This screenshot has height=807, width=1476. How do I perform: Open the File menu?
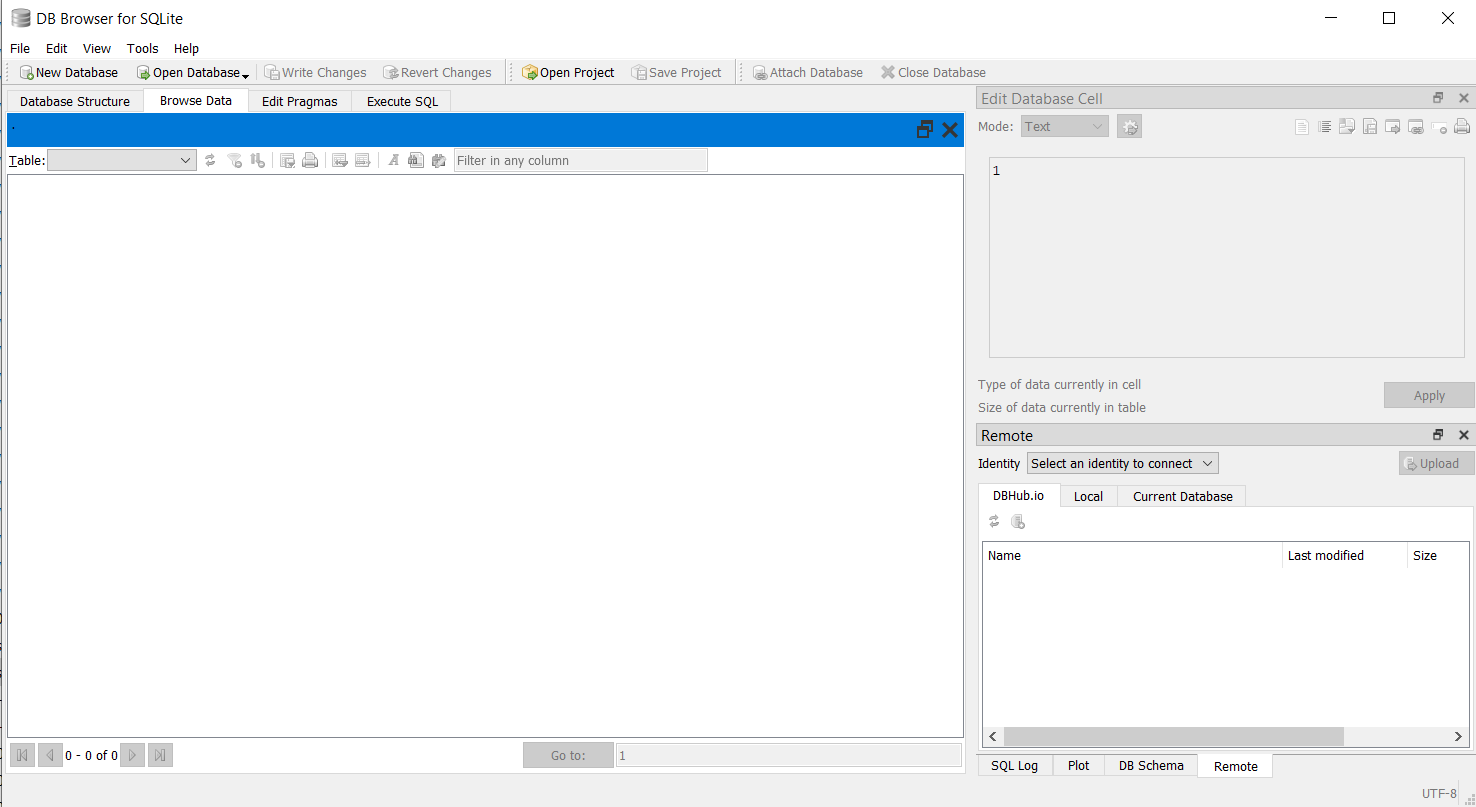(x=20, y=48)
